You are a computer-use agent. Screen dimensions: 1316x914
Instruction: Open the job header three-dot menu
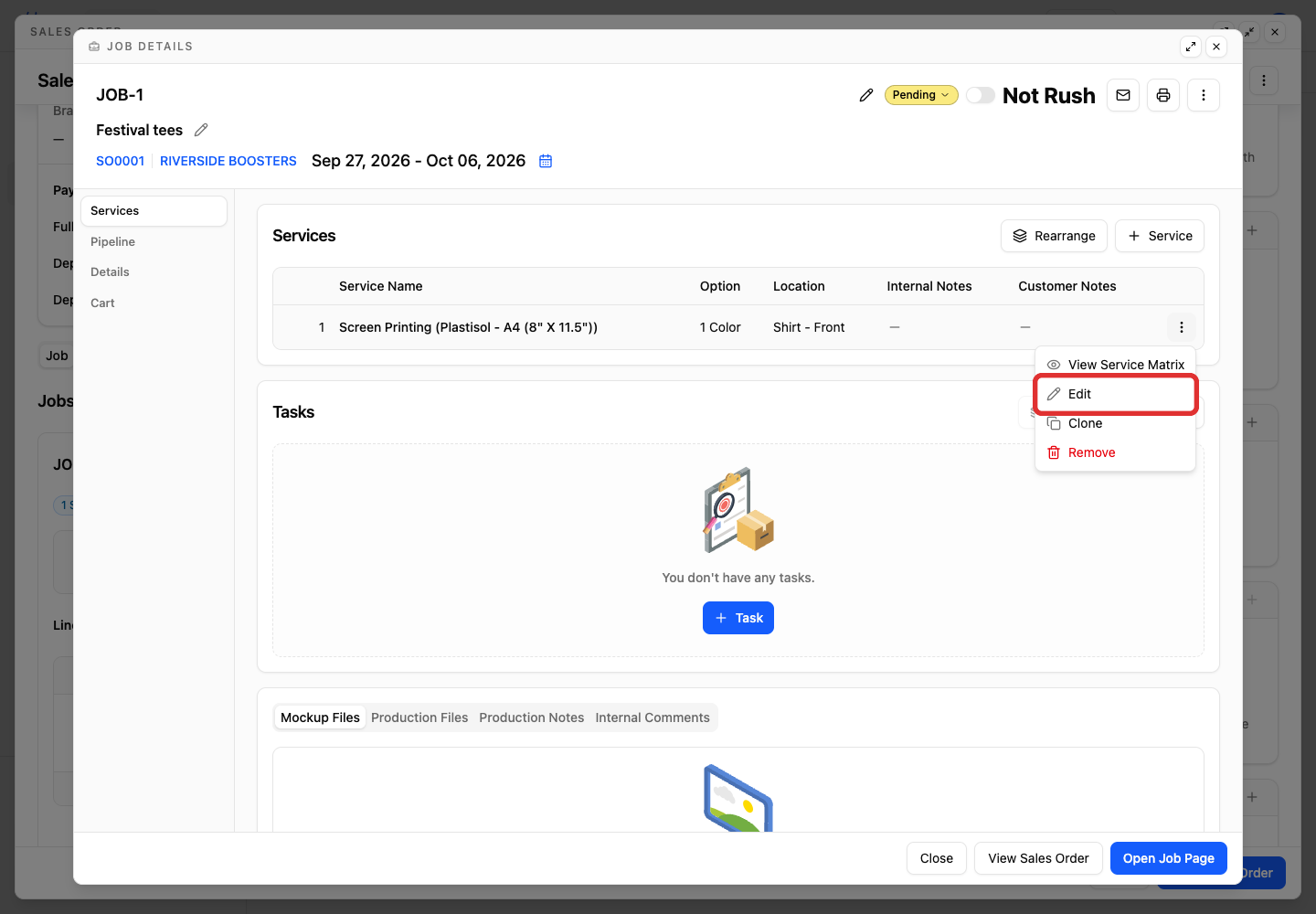click(x=1204, y=95)
